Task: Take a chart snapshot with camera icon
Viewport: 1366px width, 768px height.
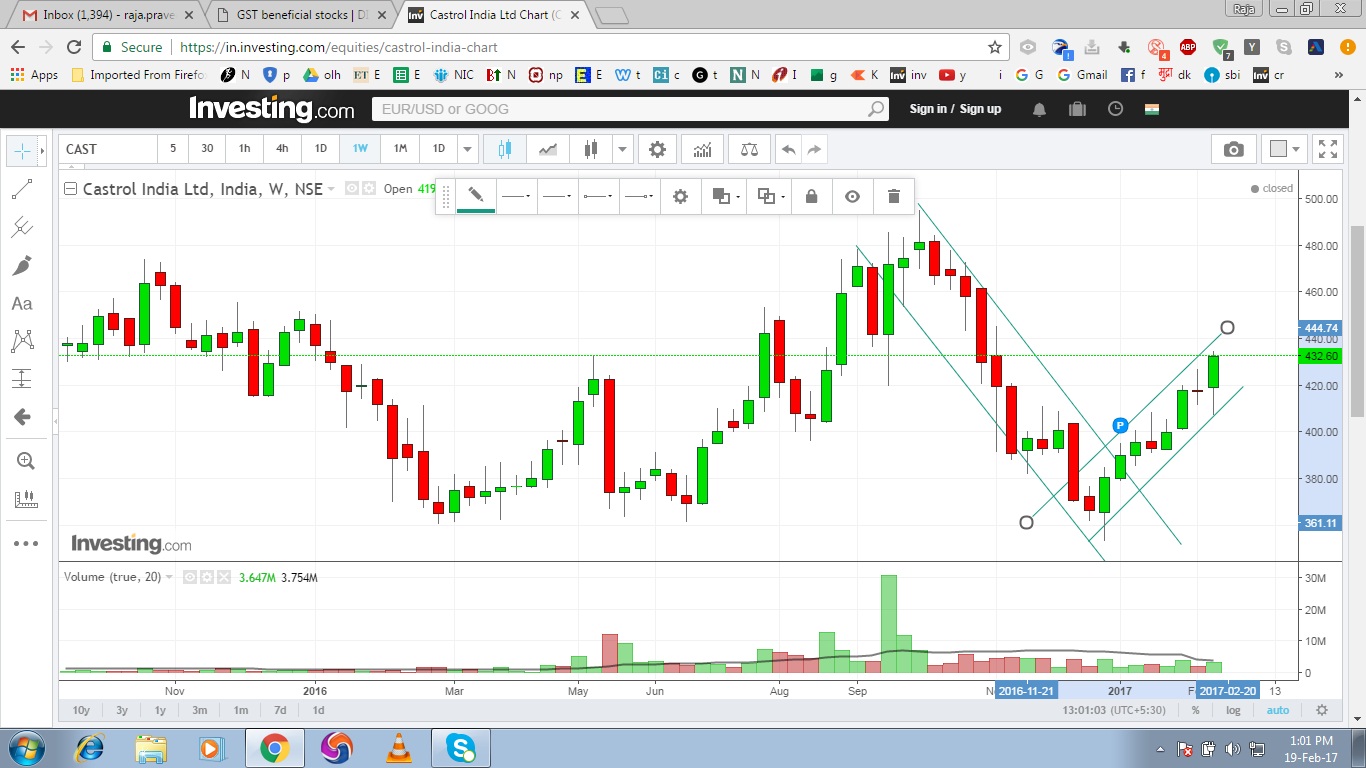Action: (1234, 149)
